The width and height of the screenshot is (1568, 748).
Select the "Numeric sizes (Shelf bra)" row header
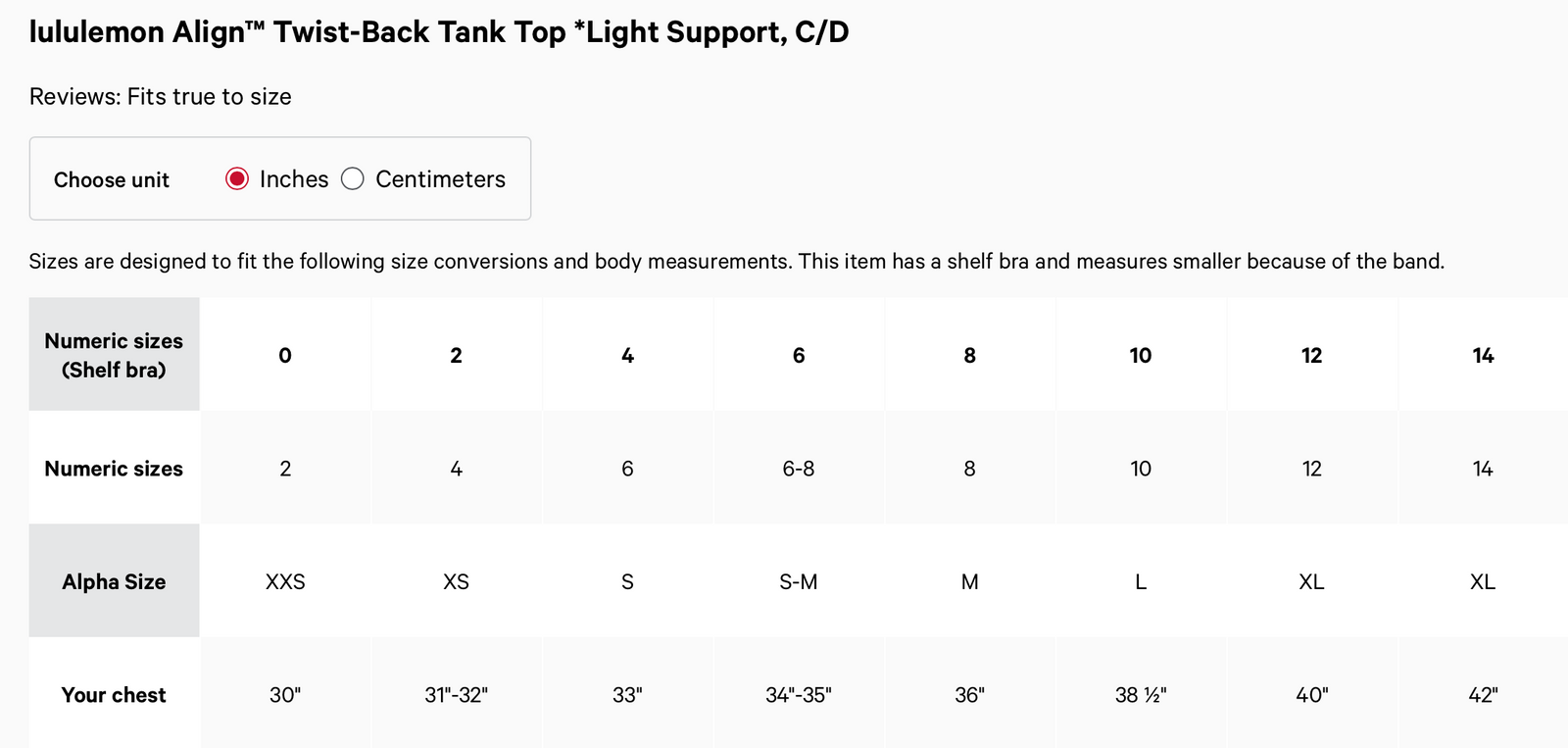114,355
